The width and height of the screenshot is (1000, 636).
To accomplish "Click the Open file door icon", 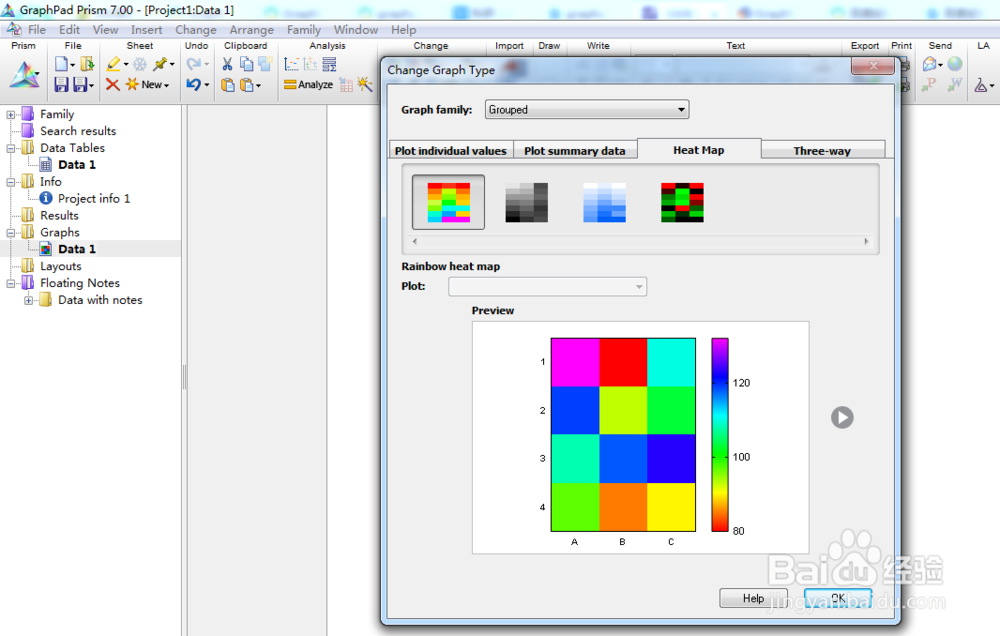I will (x=87, y=64).
